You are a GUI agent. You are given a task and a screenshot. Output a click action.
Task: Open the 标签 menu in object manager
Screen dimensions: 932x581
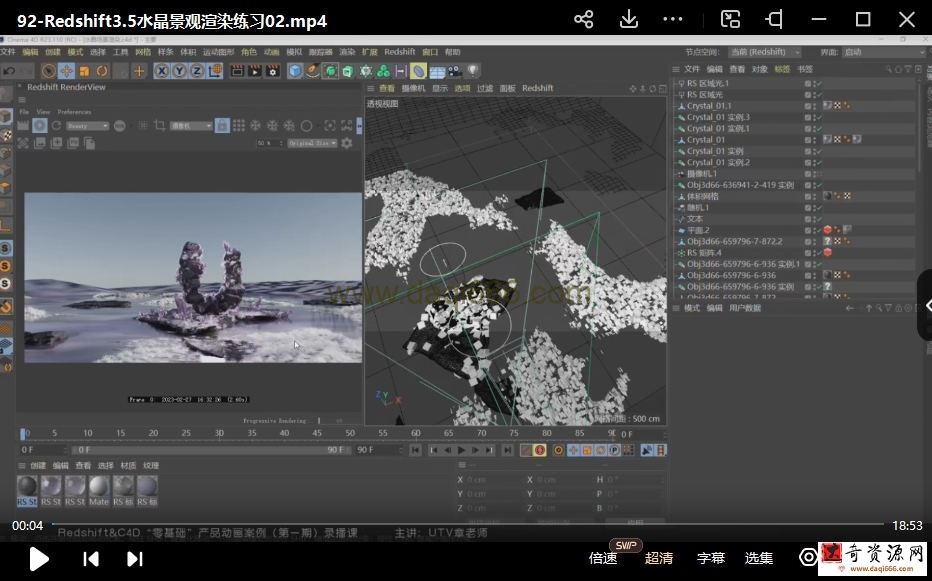point(782,69)
